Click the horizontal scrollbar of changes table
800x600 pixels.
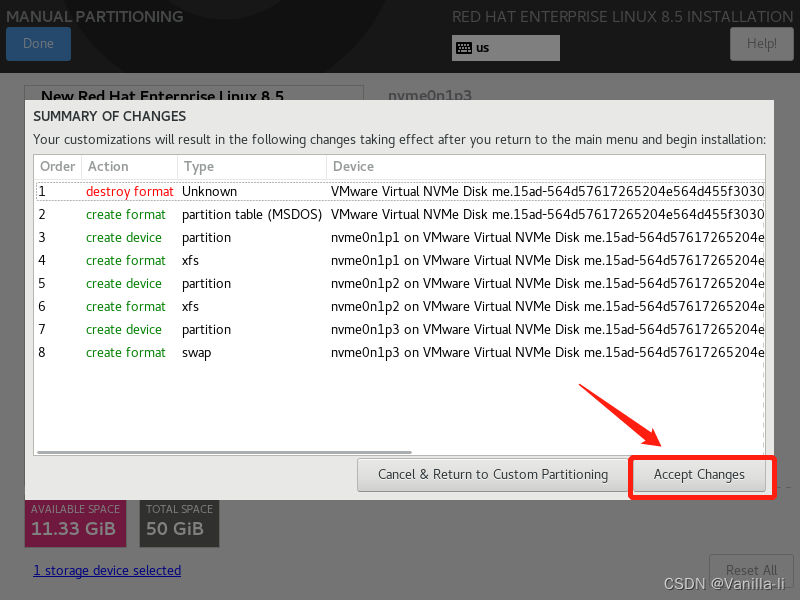[x=224, y=452]
